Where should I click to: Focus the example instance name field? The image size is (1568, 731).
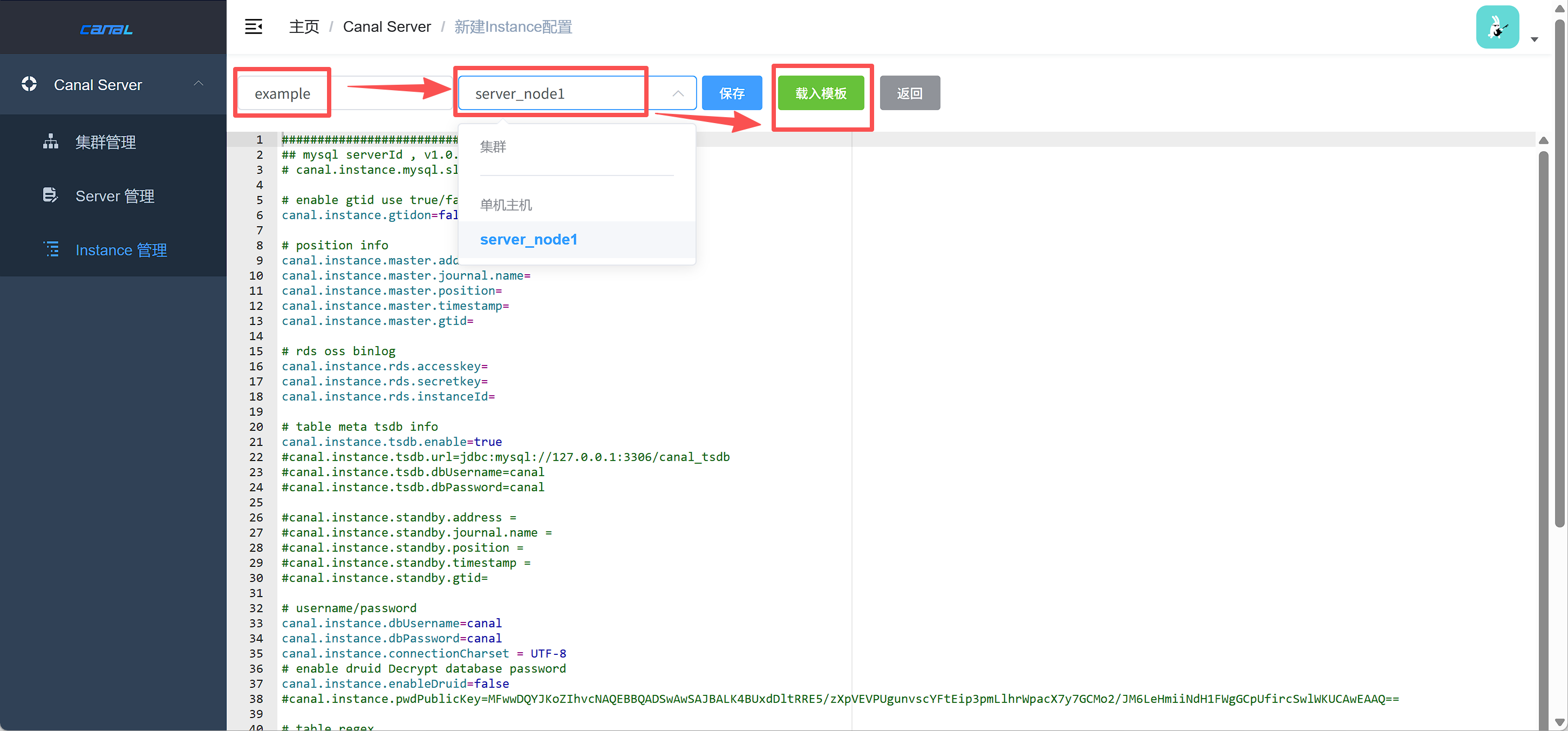282,93
